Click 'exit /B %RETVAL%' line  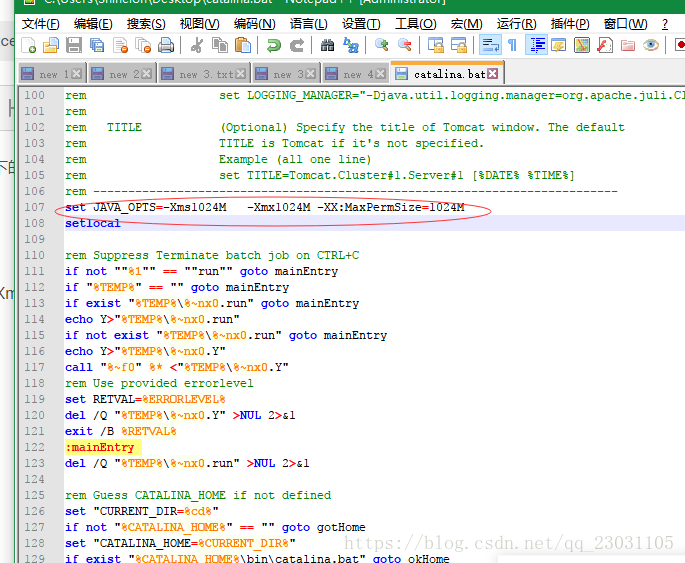[121, 431]
